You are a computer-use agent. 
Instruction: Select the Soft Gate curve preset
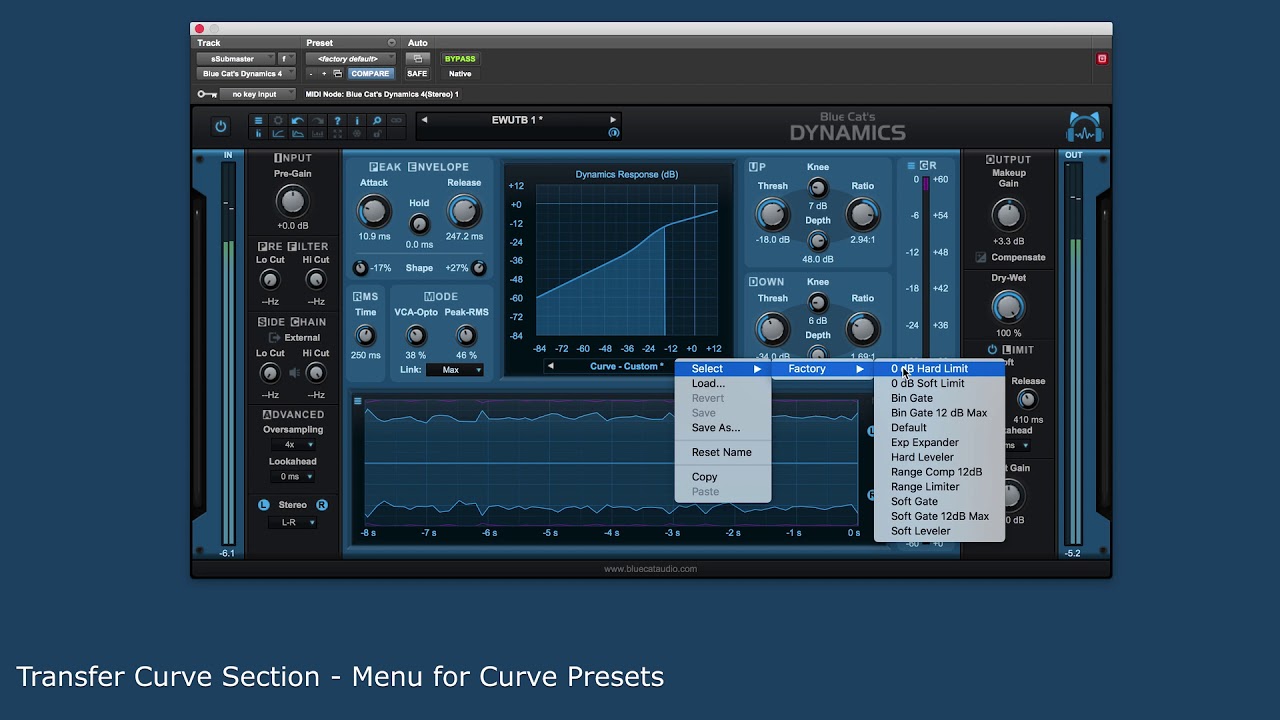point(940,502)
